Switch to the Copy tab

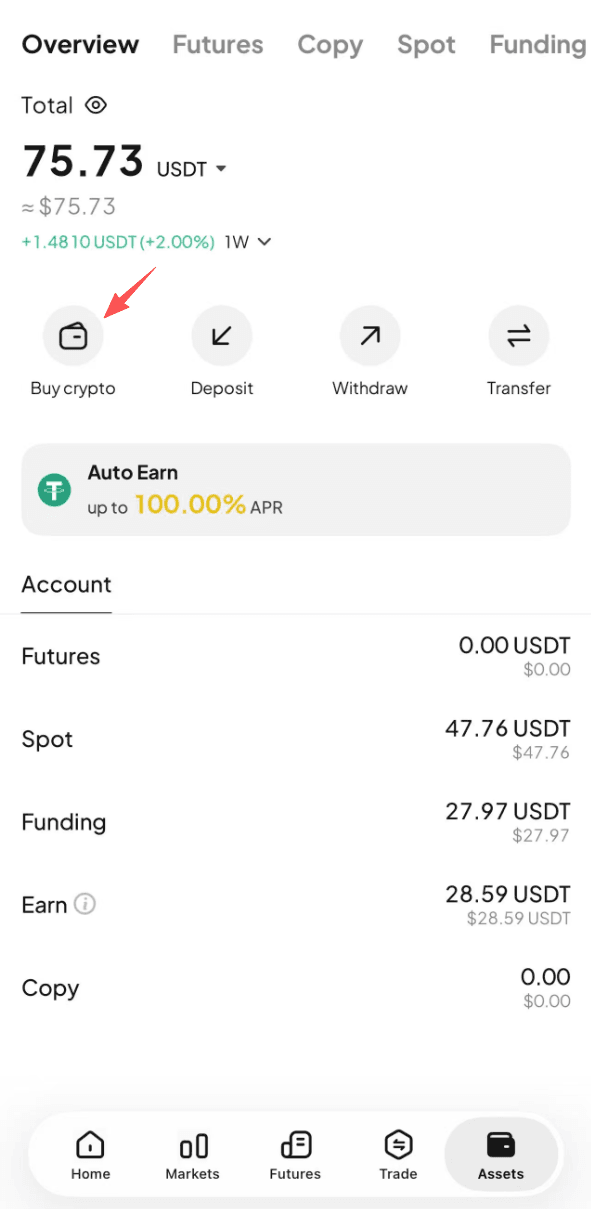point(330,45)
